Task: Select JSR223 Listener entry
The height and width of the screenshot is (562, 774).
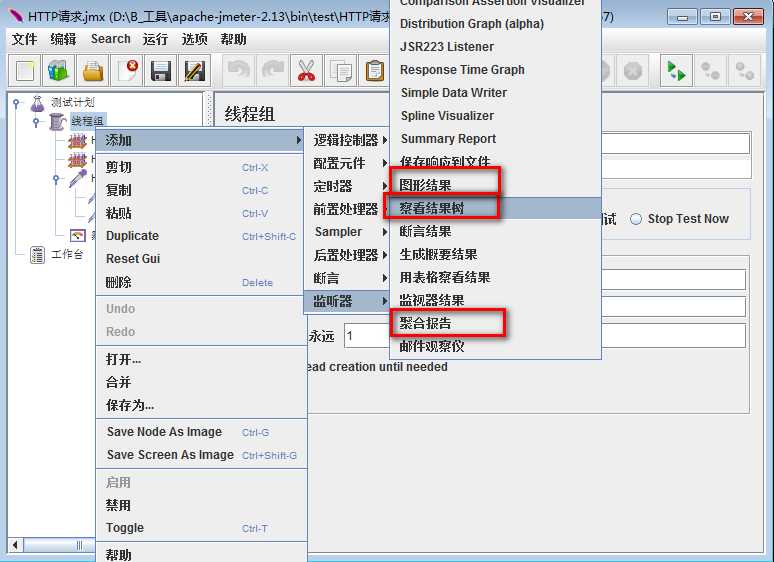Action: [496, 46]
